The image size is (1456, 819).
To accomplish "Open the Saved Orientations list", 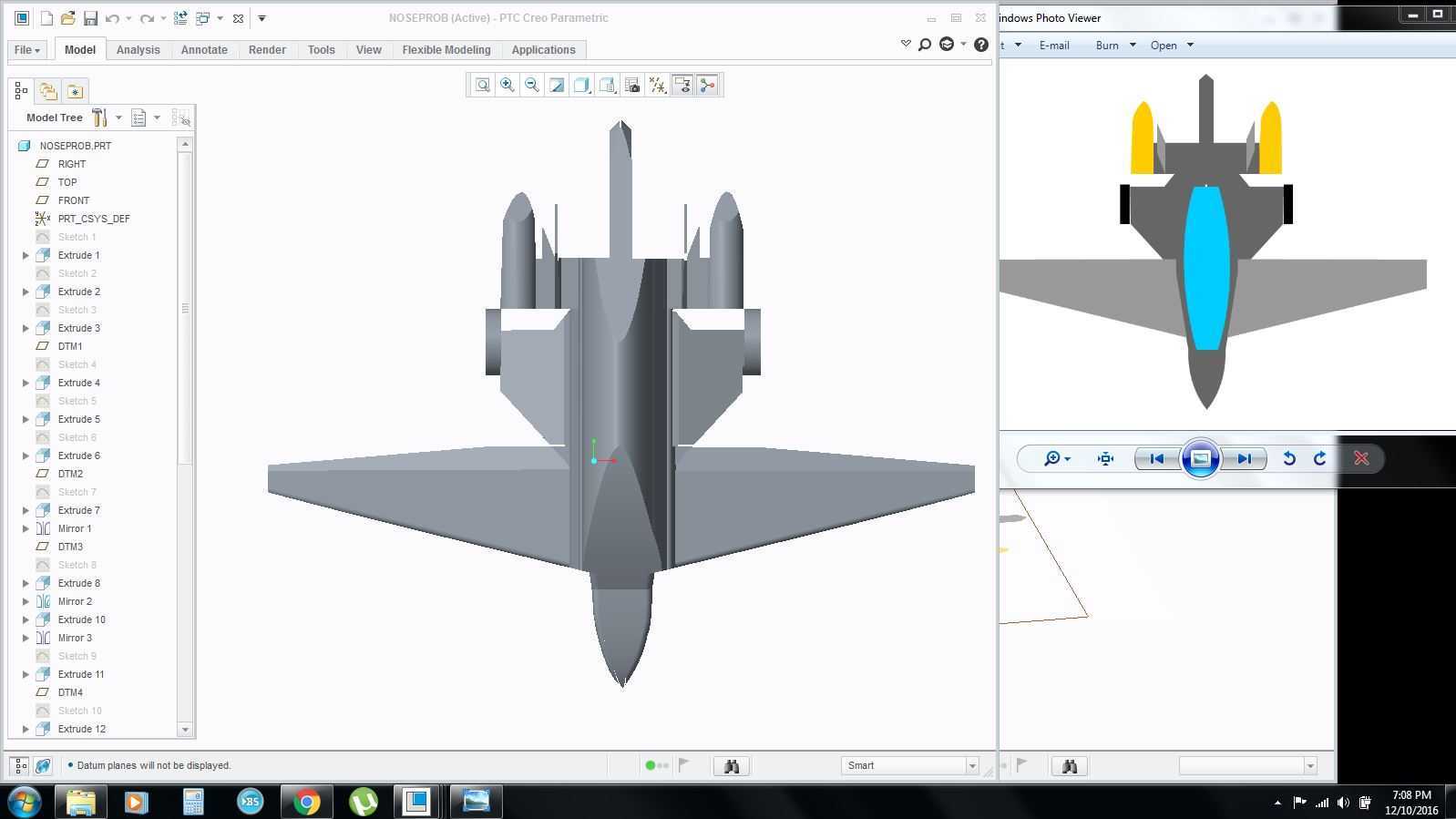I will click(608, 85).
